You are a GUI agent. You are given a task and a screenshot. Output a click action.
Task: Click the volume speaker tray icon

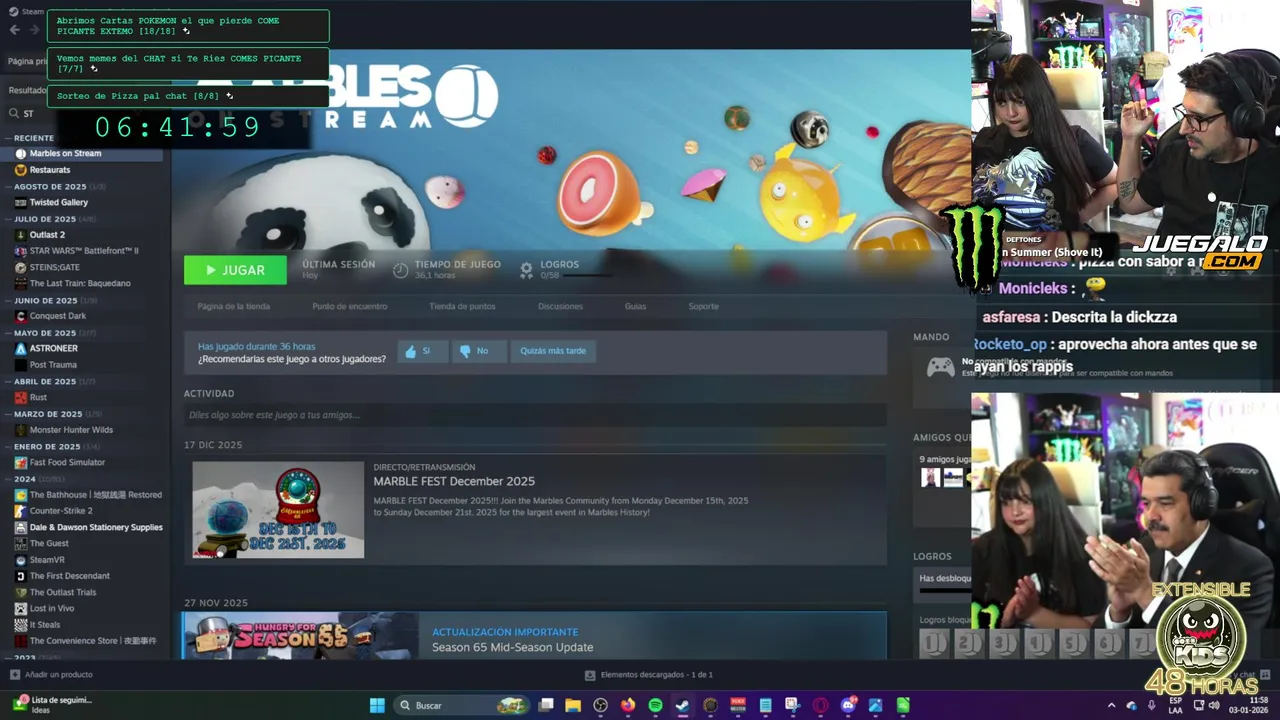[1214, 705]
